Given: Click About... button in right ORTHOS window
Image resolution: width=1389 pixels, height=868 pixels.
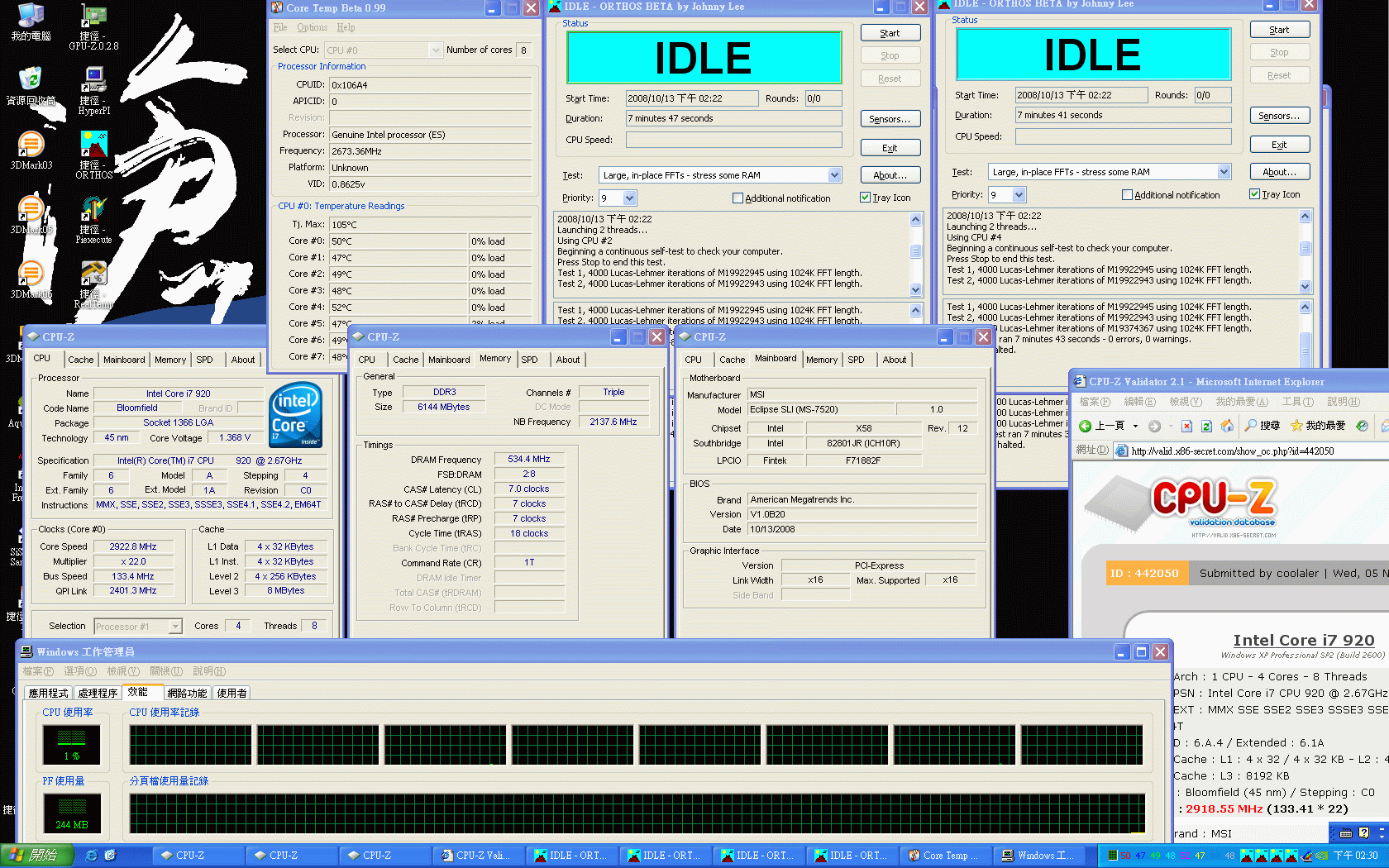Looking at the screenshot, I should (1280, 172).
